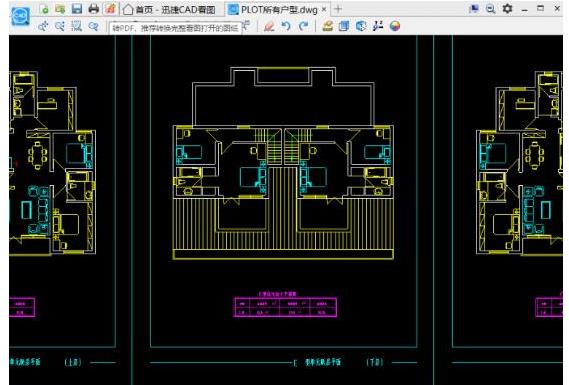Close the PLOT所有户型.dwg tab
Screen dimensions: 569x385
324,9
